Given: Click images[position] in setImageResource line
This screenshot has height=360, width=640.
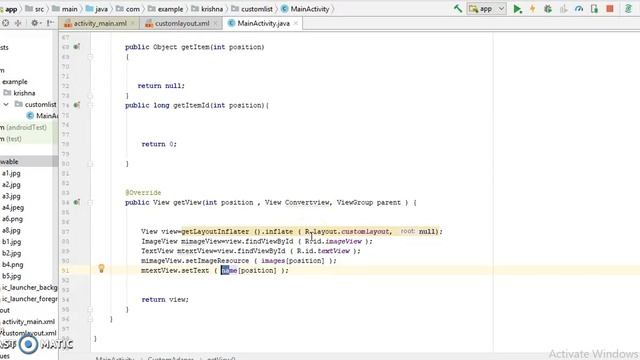Looking at the screenshot, I should 293,261.
